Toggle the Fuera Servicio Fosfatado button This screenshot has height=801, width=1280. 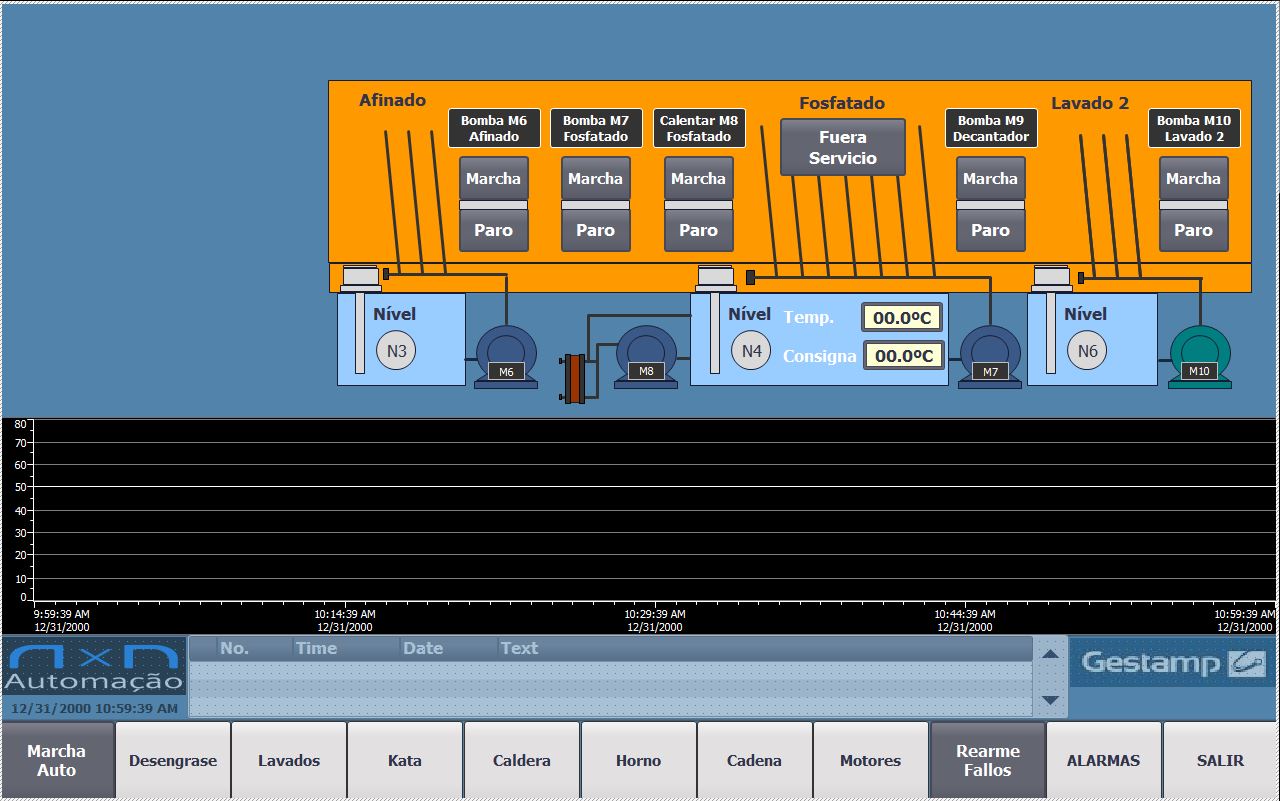[842, 148]
